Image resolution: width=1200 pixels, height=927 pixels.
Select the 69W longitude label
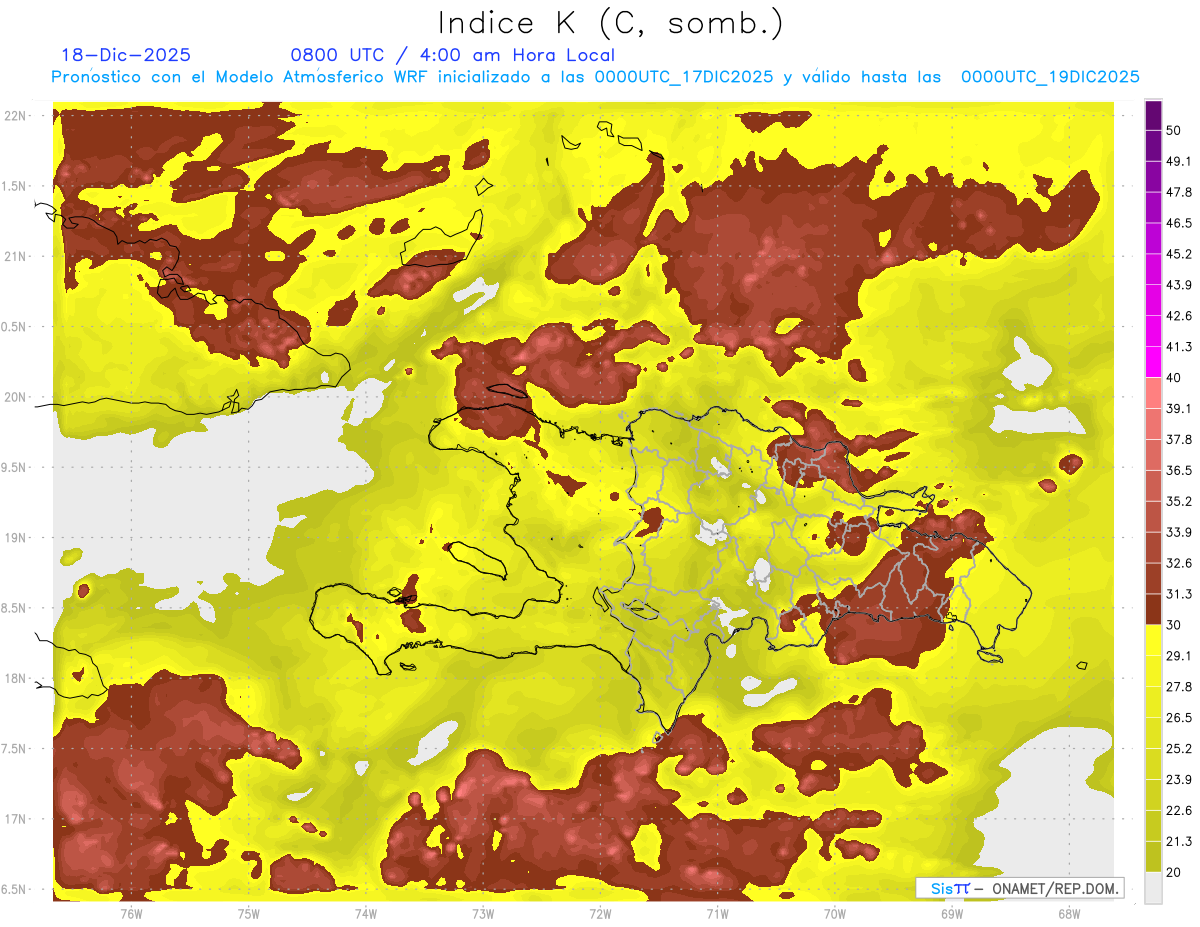click(x=952, y=913)
